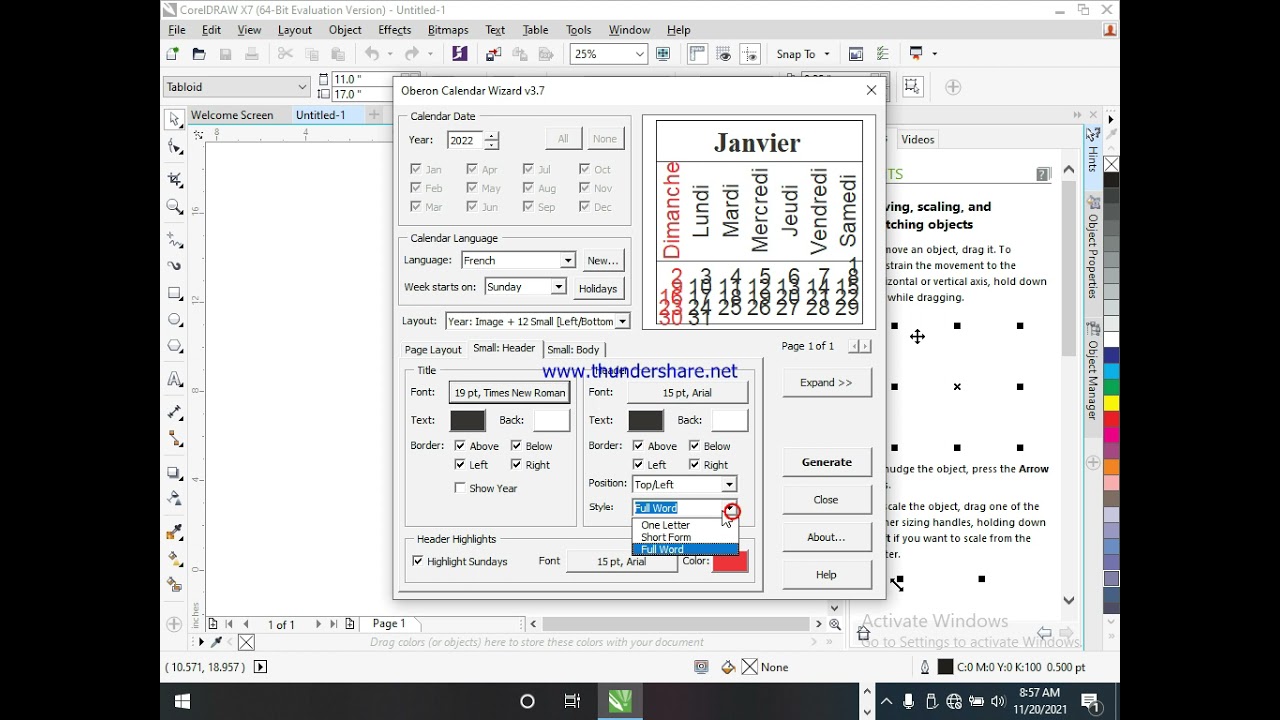
Task: Open the Holidays button
Action: click(x=599, y=288)
